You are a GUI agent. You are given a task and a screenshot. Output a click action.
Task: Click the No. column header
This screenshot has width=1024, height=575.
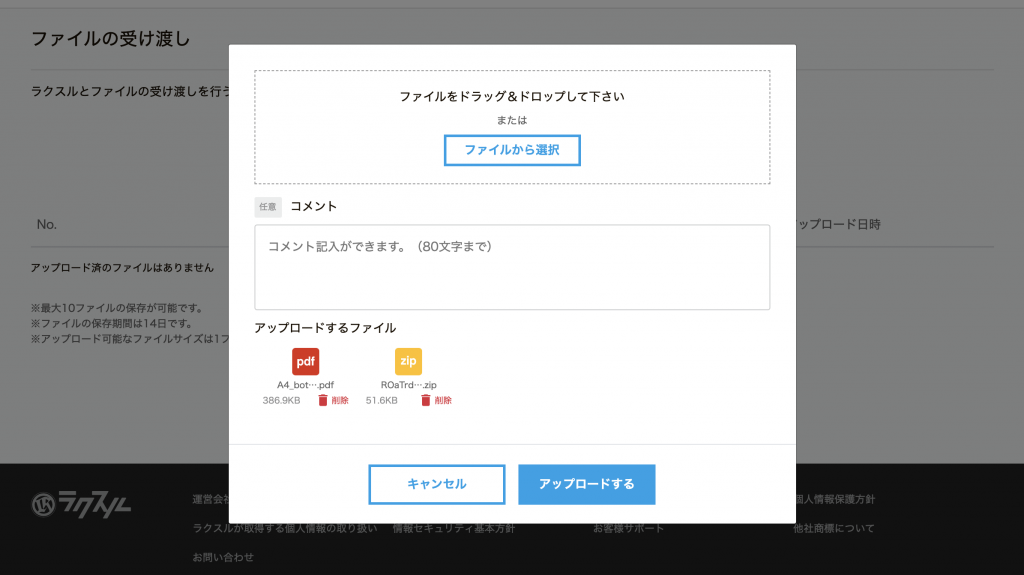tap(47, 225)
